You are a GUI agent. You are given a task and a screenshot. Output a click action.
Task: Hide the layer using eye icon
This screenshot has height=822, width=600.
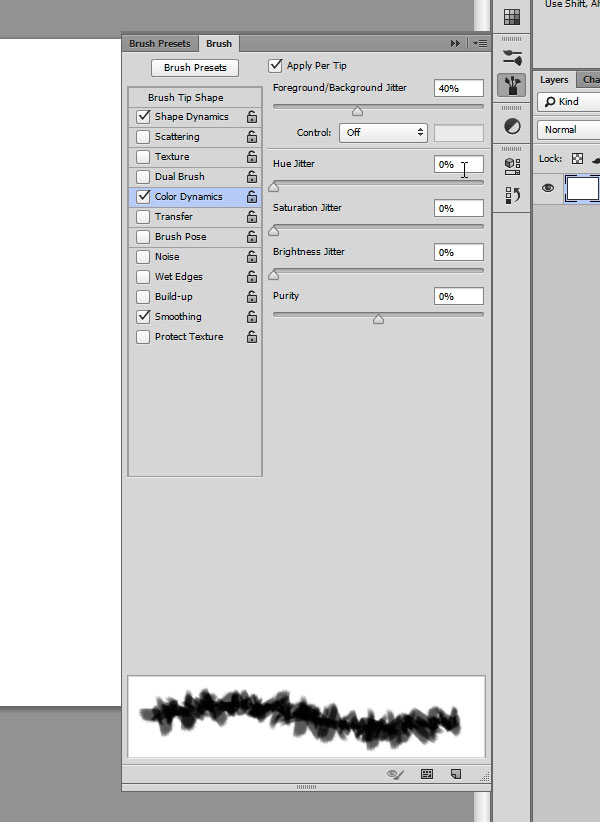point(548,187)
